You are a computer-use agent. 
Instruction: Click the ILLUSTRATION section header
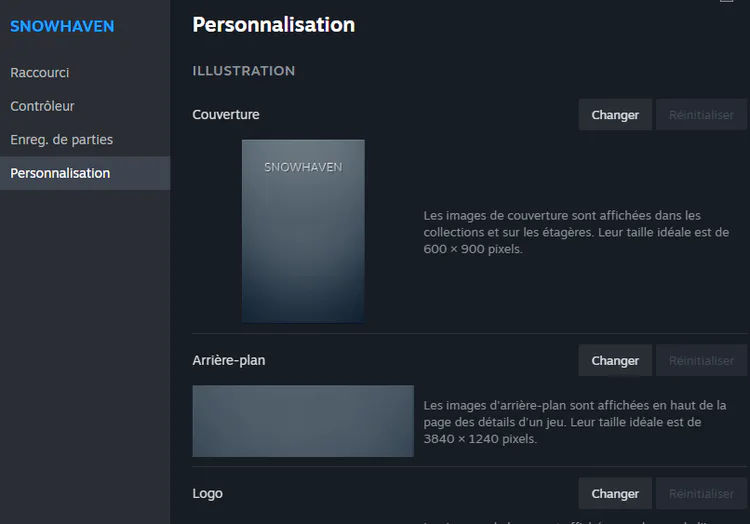pos(243,71)
